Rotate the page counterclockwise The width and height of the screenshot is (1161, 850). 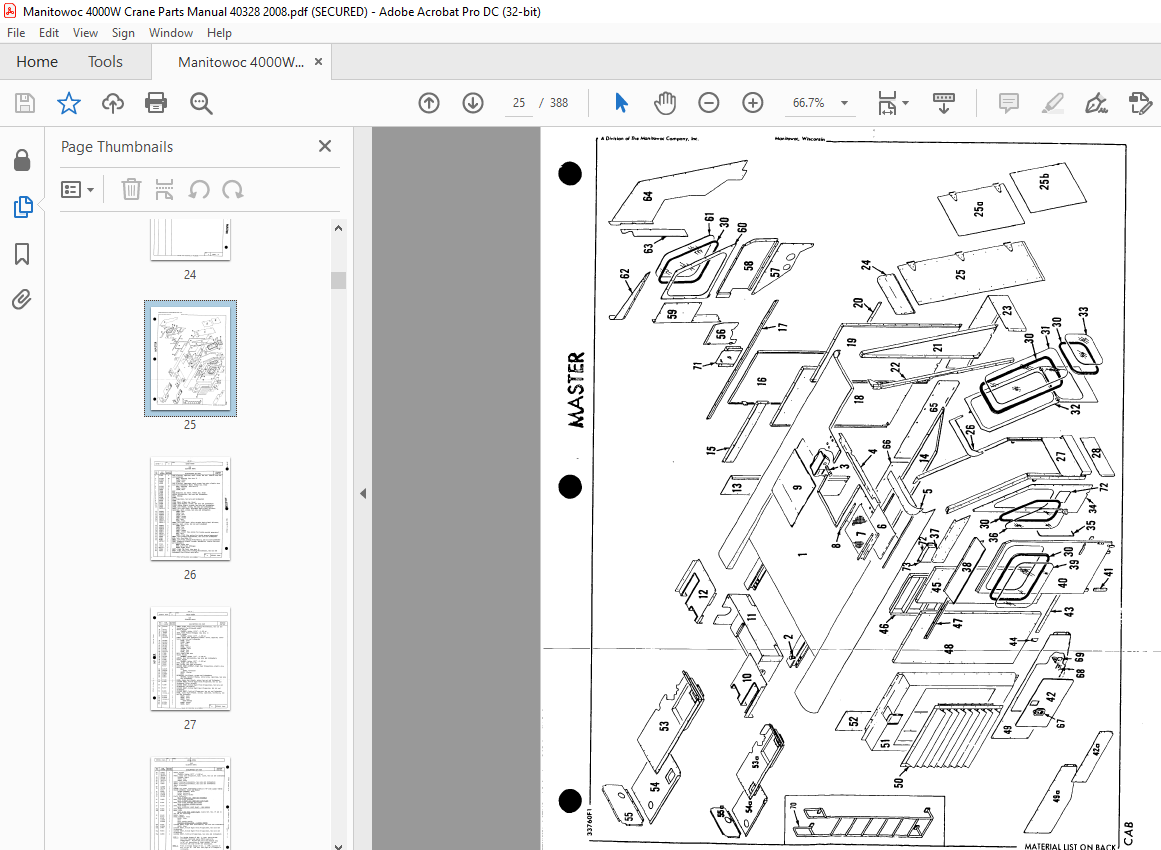tap(198, 190)
